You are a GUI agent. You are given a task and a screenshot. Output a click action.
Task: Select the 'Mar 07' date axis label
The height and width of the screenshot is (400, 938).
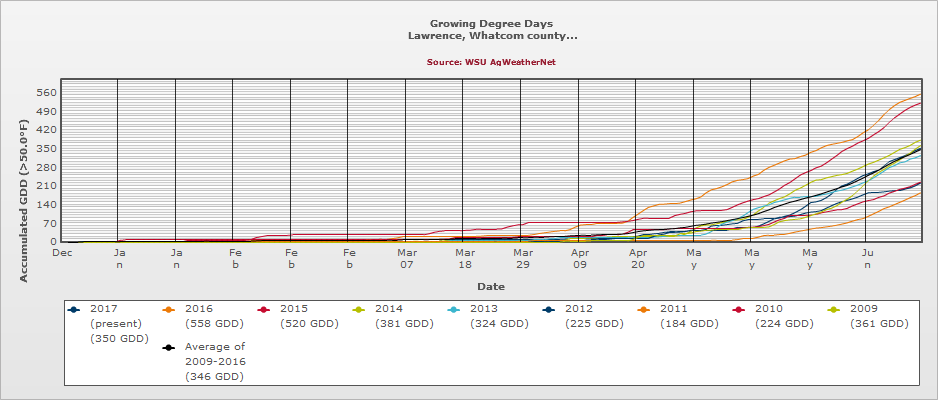(x=406, y=259)
